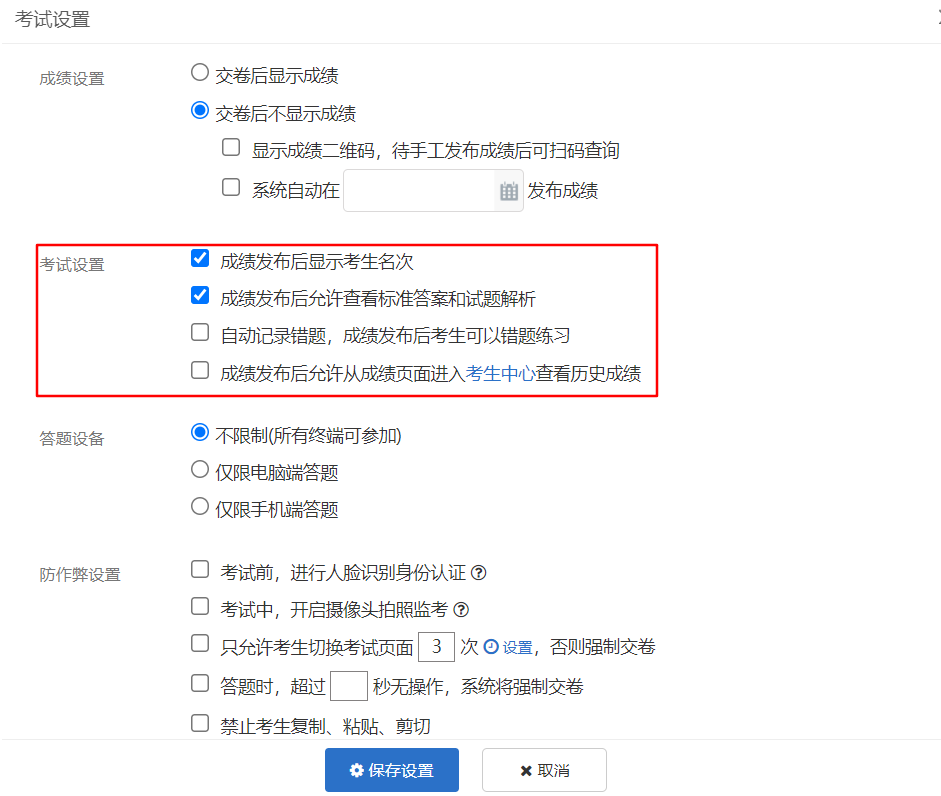The height and width of the screenshot is (796, 941).
Task: Choose 仅限电脑端答题 radio button
Action: (200, 469)
